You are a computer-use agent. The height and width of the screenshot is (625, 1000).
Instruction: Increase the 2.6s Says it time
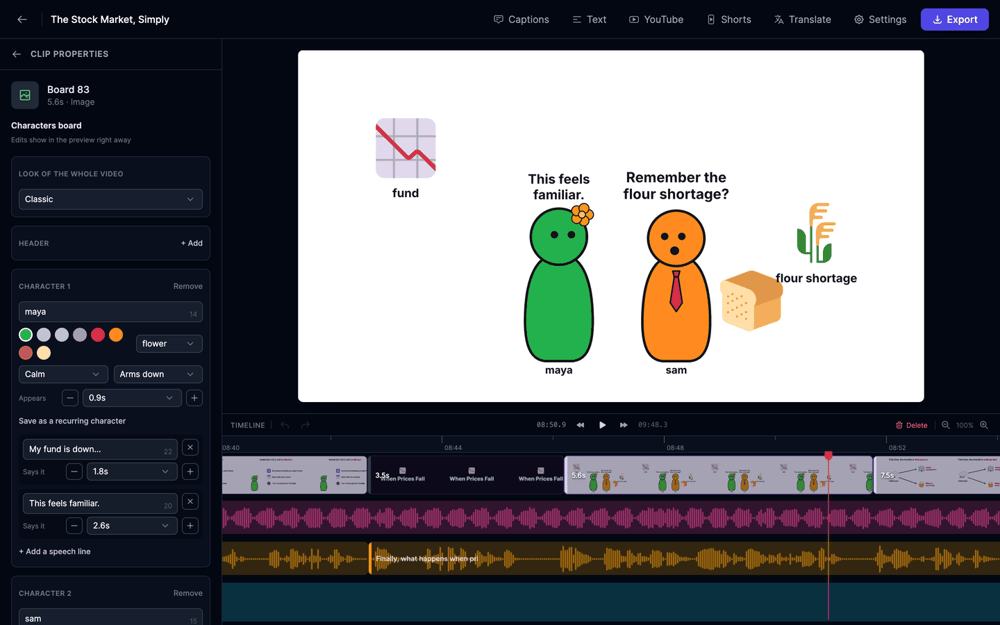[190, 526]
